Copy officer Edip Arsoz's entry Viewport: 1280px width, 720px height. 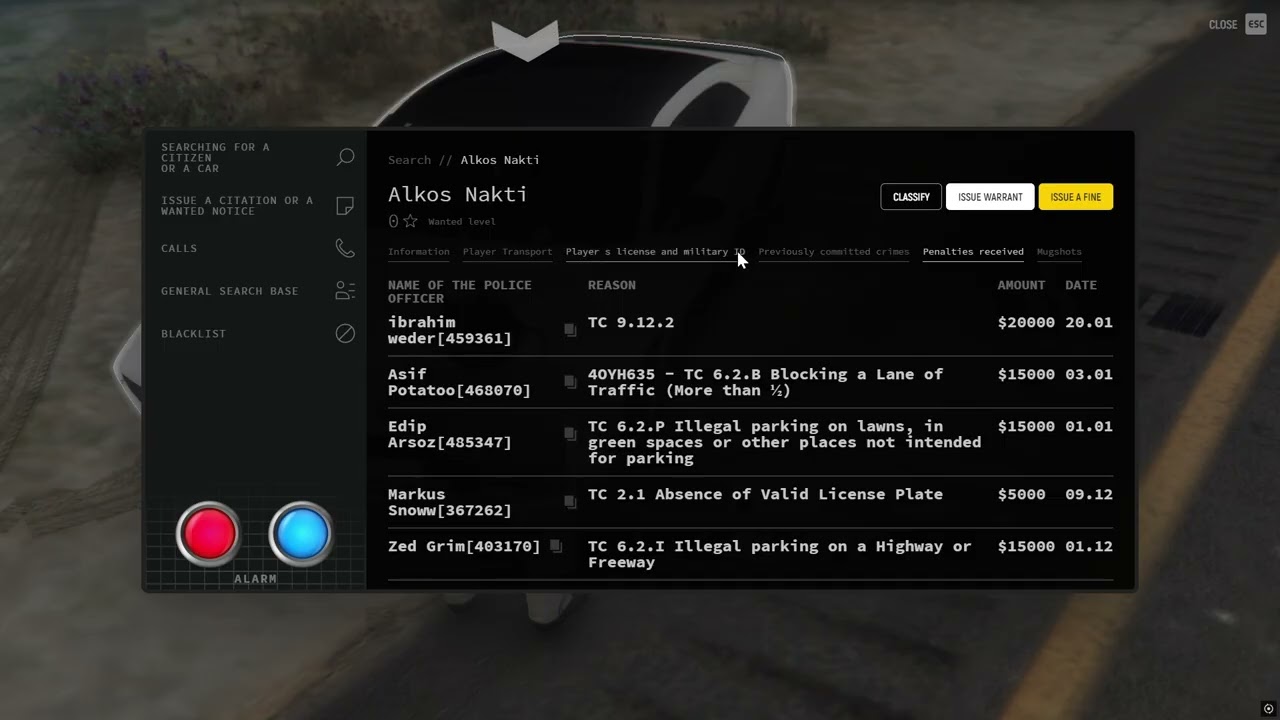pyautogui.click(x=570, y=434)
